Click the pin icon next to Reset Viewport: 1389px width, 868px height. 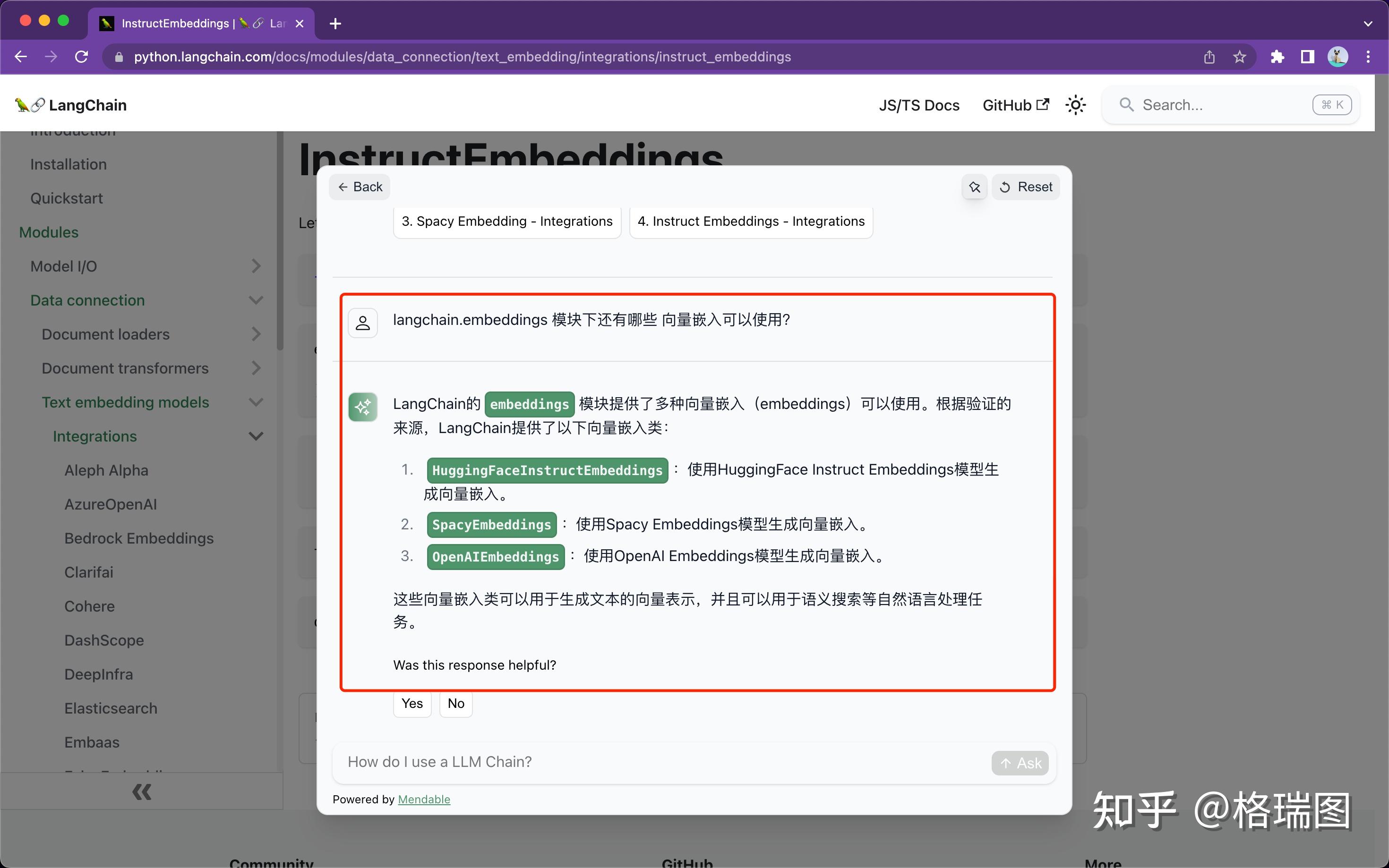(x=974, y=187)
